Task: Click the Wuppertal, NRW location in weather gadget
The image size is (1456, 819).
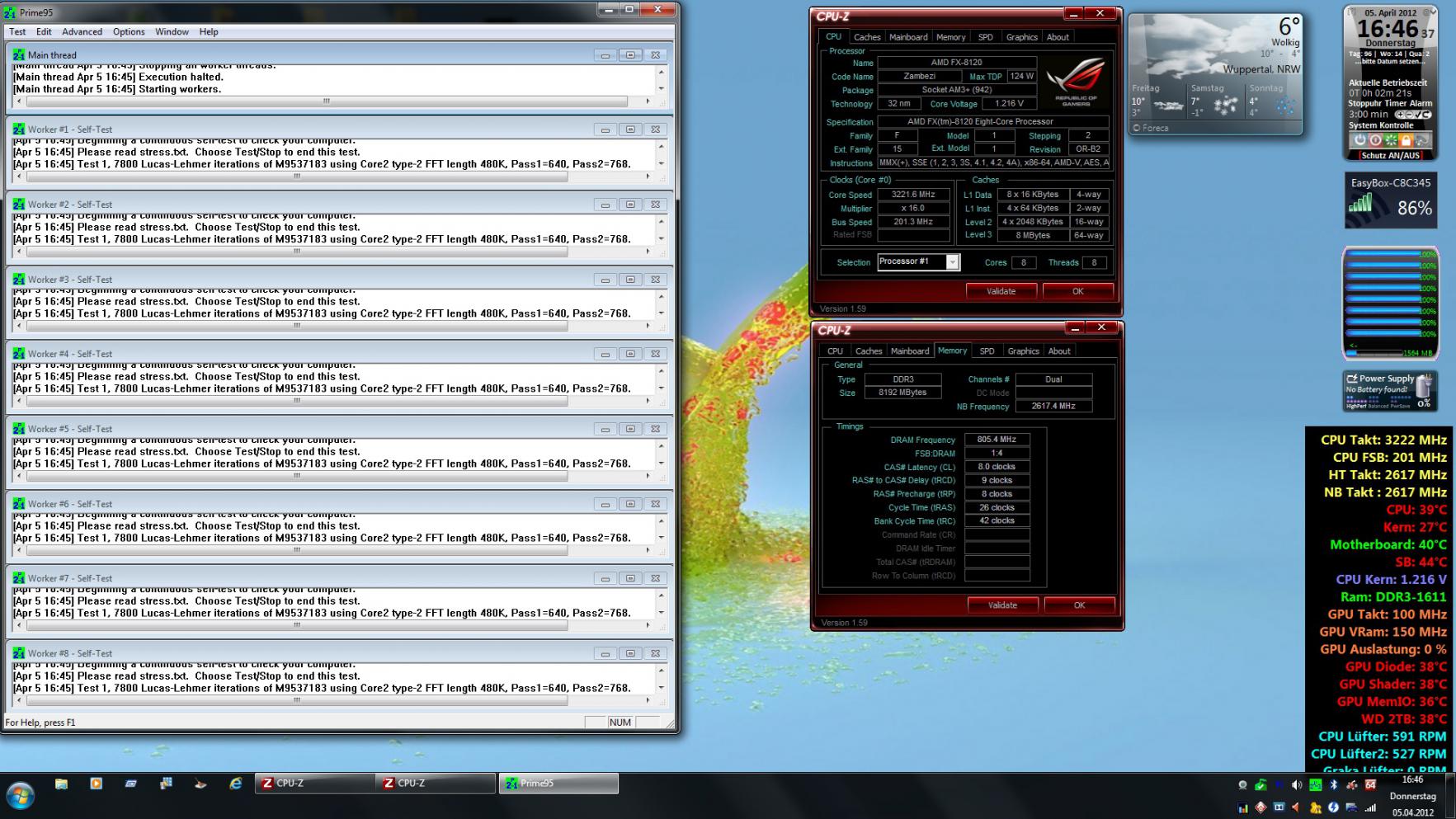Action: point(1261,69)
